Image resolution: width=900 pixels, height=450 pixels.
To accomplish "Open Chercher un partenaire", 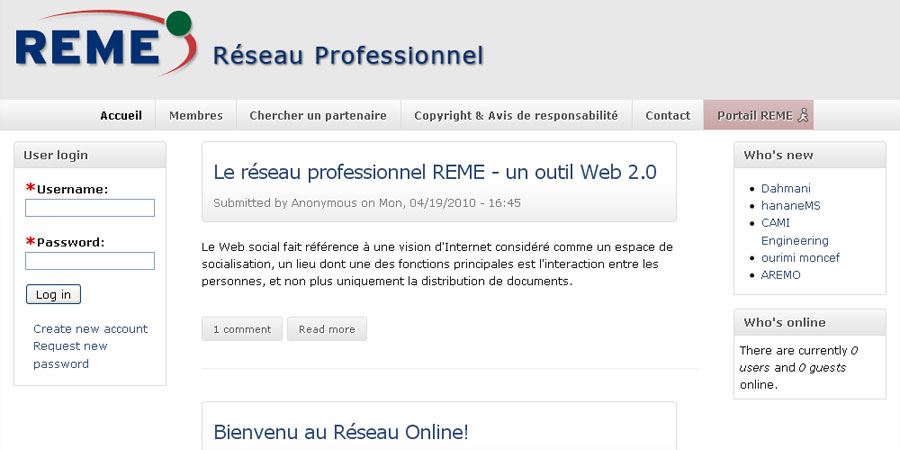I will 318,115.
